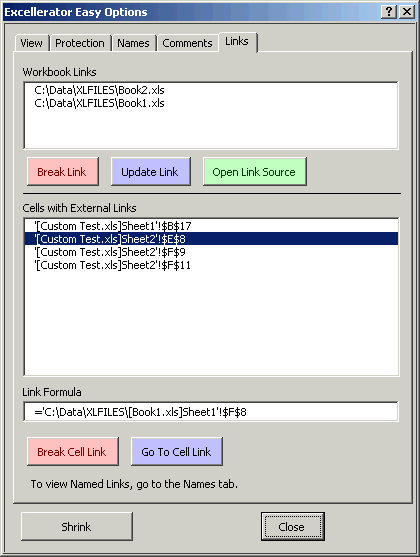Select the Book2.xls workbook link
The width and height of the screenshot is (420, 557).
[211, 90]
